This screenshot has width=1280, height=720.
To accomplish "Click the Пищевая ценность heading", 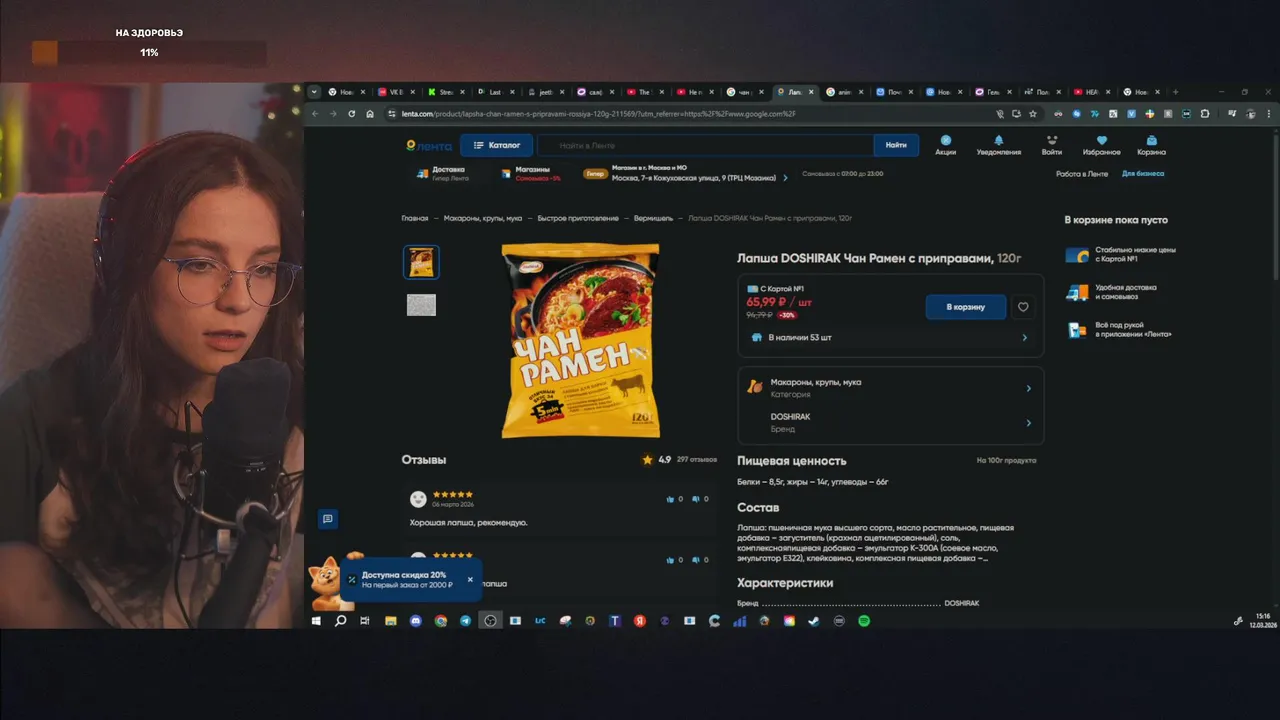I will coord(792,461).
